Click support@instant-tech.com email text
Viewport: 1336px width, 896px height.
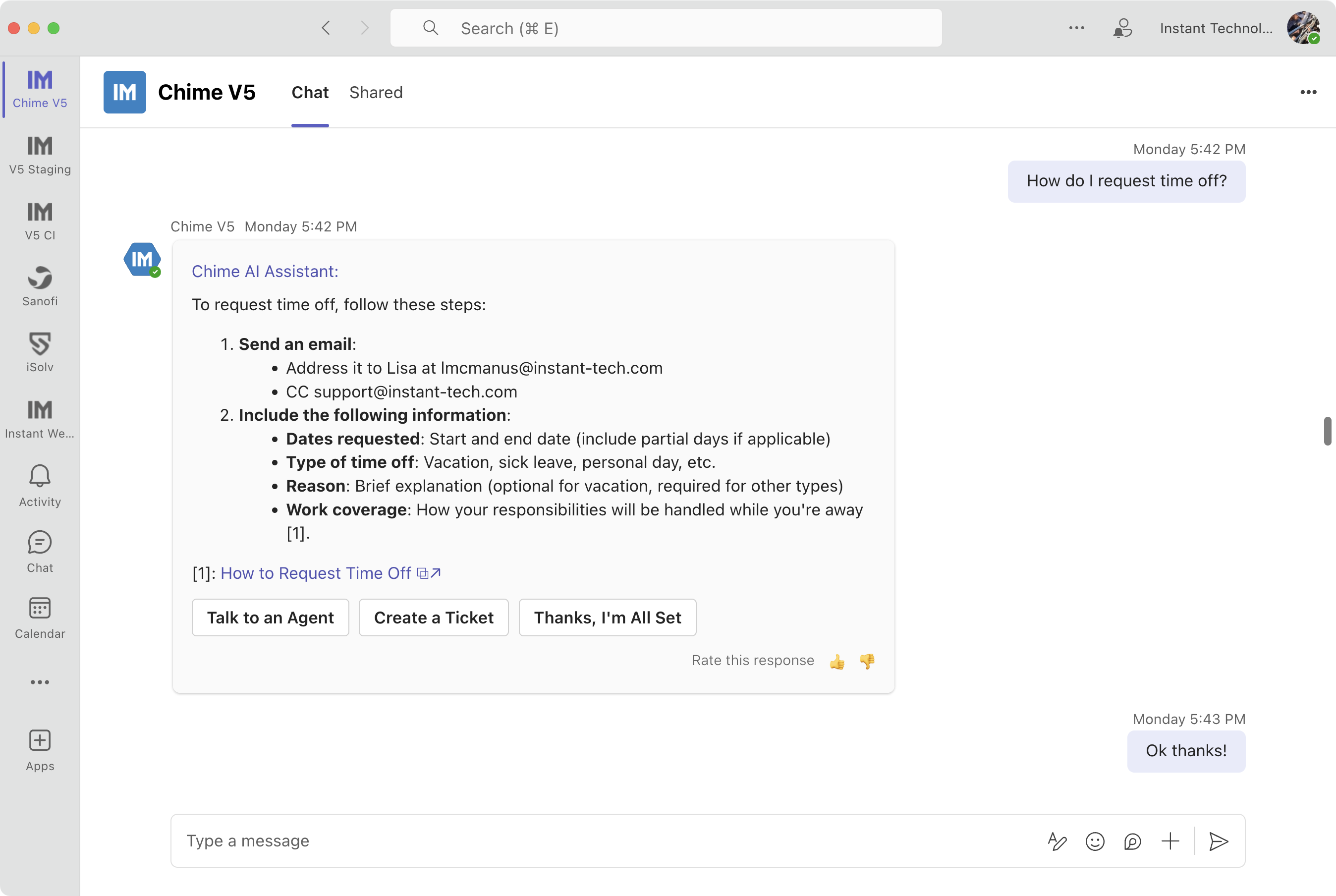point(415,392)
